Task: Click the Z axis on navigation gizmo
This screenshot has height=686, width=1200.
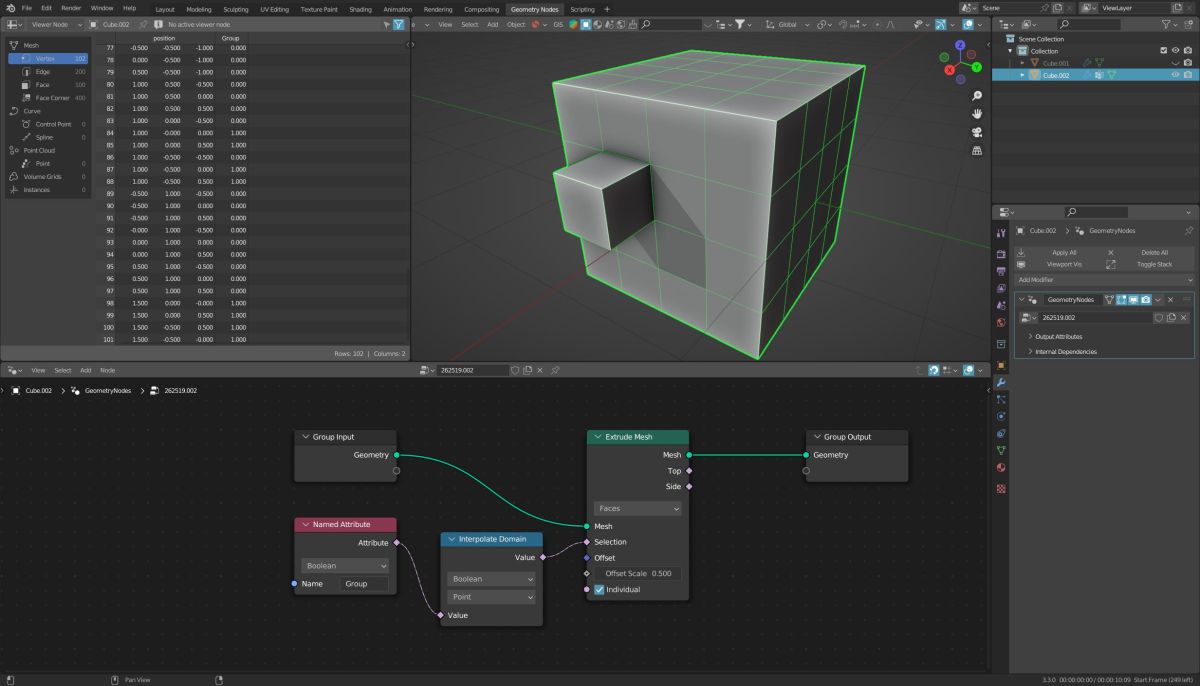Action: tap(960, 45)
